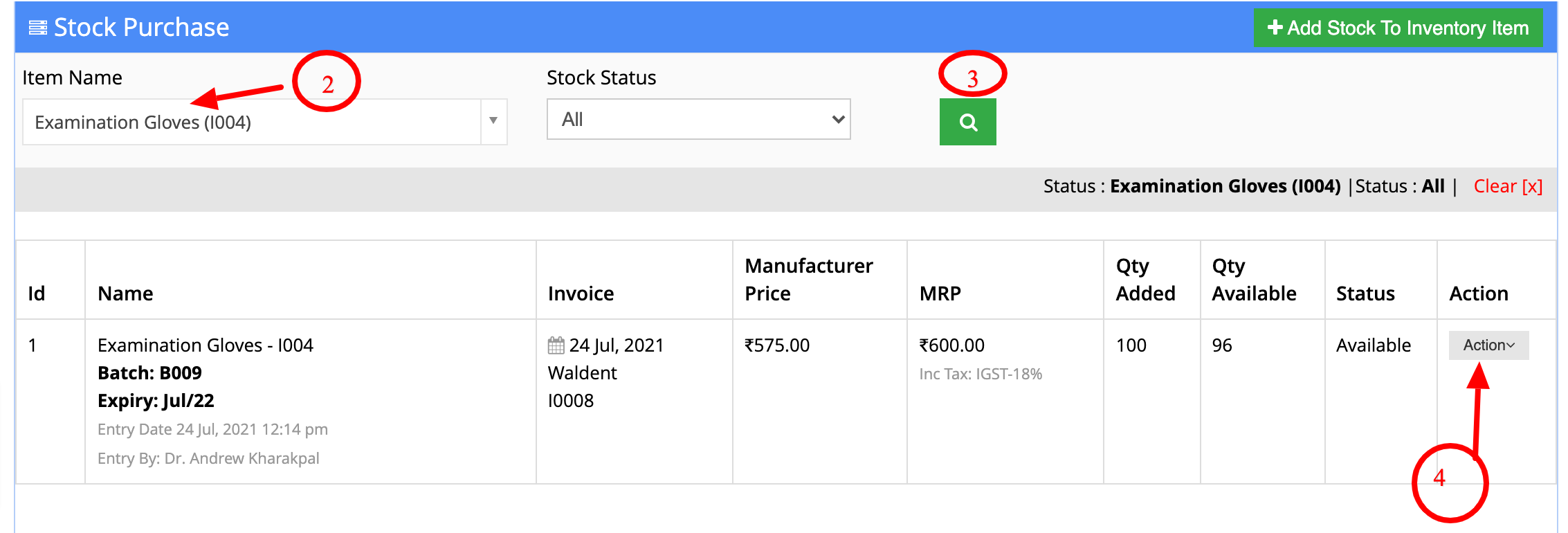Click the Status column header
The width and height of the screenshot is (1568, 533).
click(x=1365, y=293)
